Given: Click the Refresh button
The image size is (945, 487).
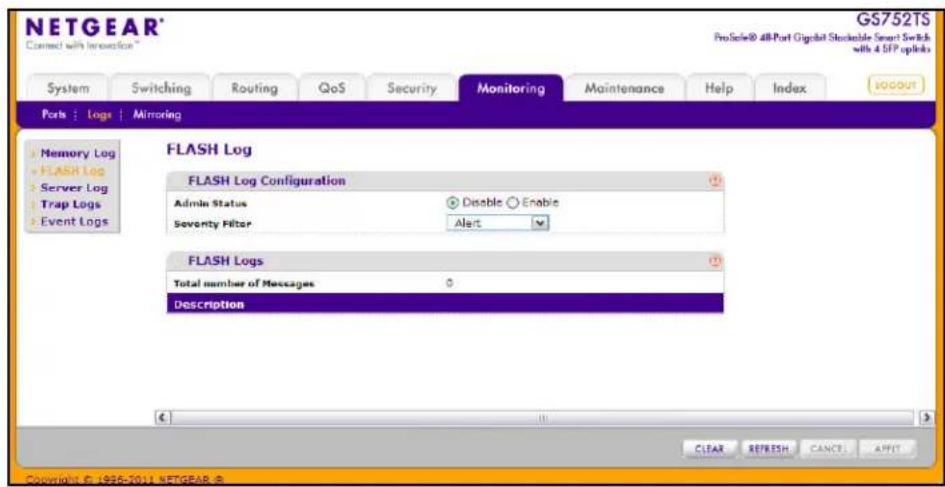Looking at the screenshot, I should point(770,449).
